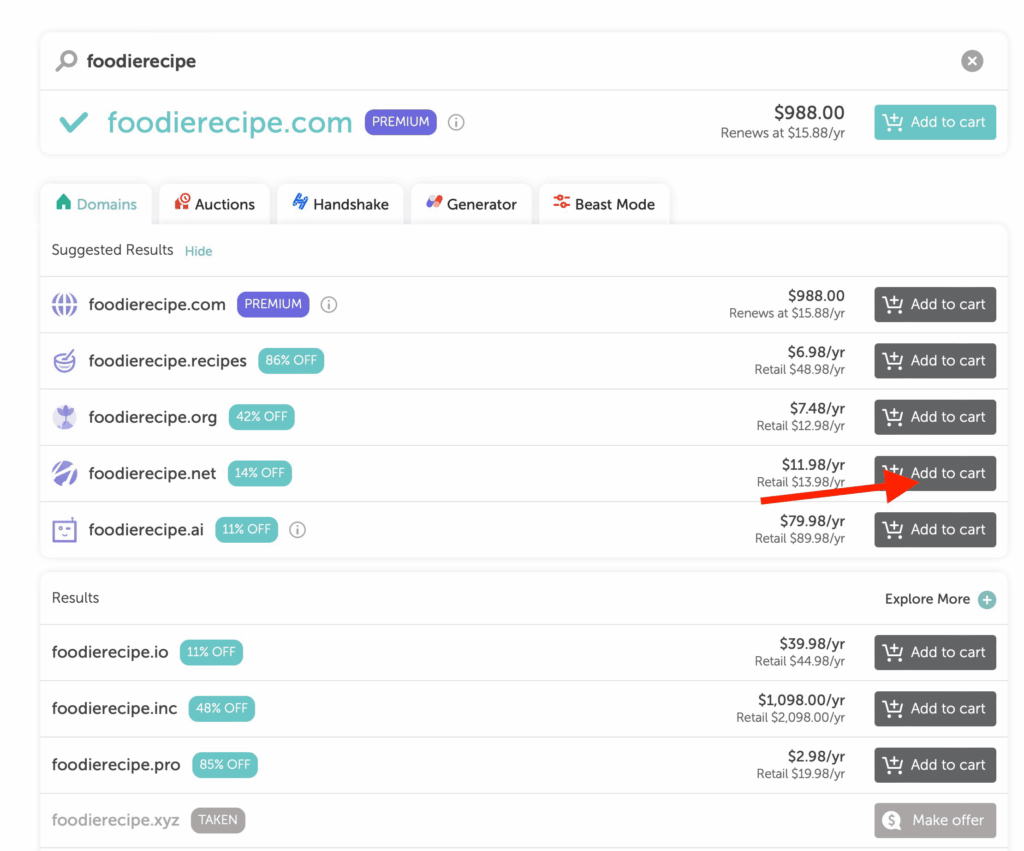Click the planet icon beside foodierecipe.net

64,474
